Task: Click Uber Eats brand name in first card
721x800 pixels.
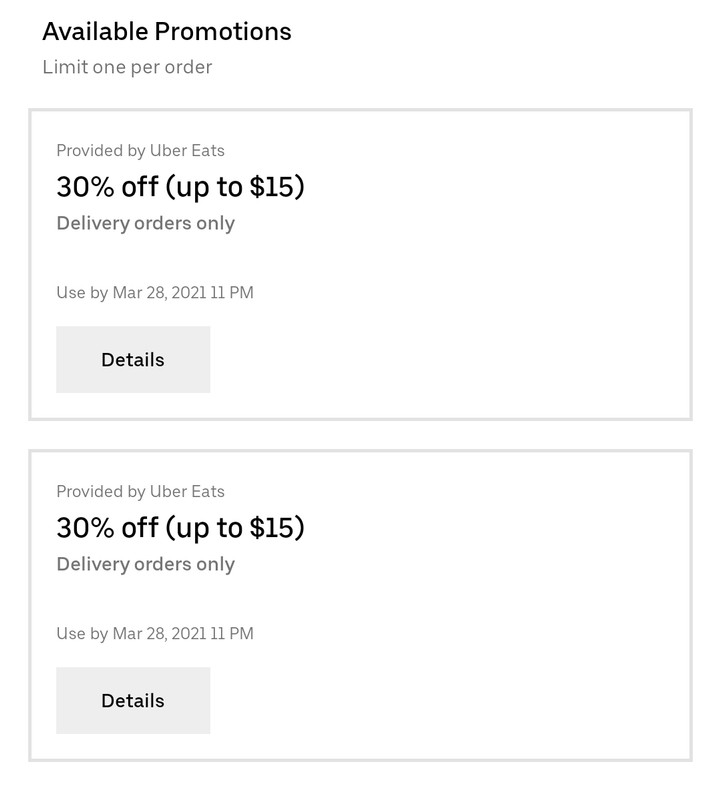Action: [187, 151]
